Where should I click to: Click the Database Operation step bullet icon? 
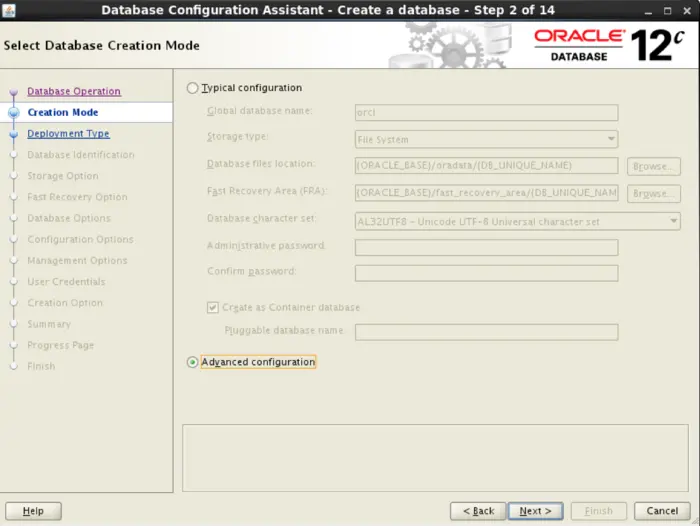[14, 92]
